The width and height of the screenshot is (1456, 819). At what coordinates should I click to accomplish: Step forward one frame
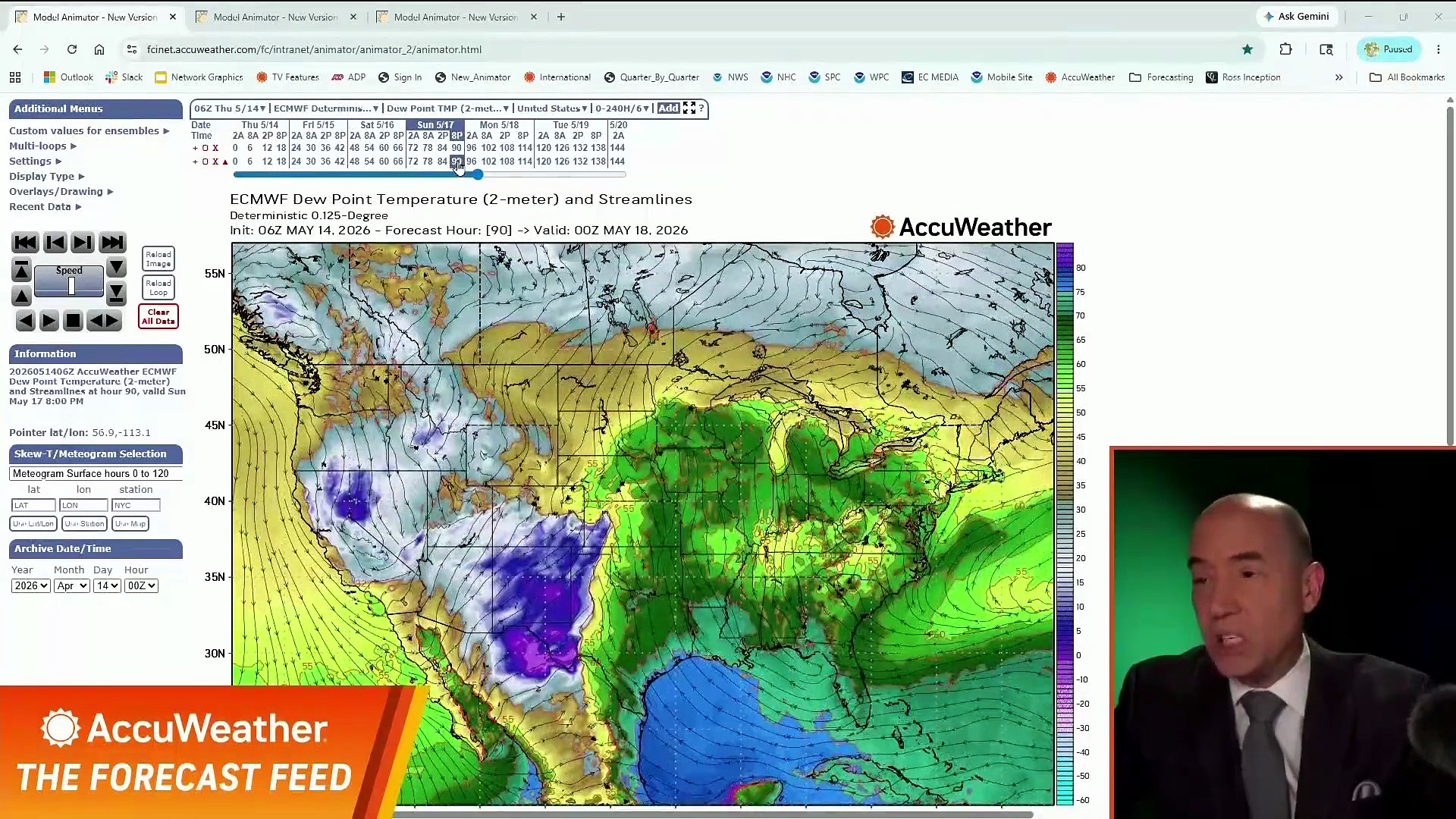click(83, 243)
